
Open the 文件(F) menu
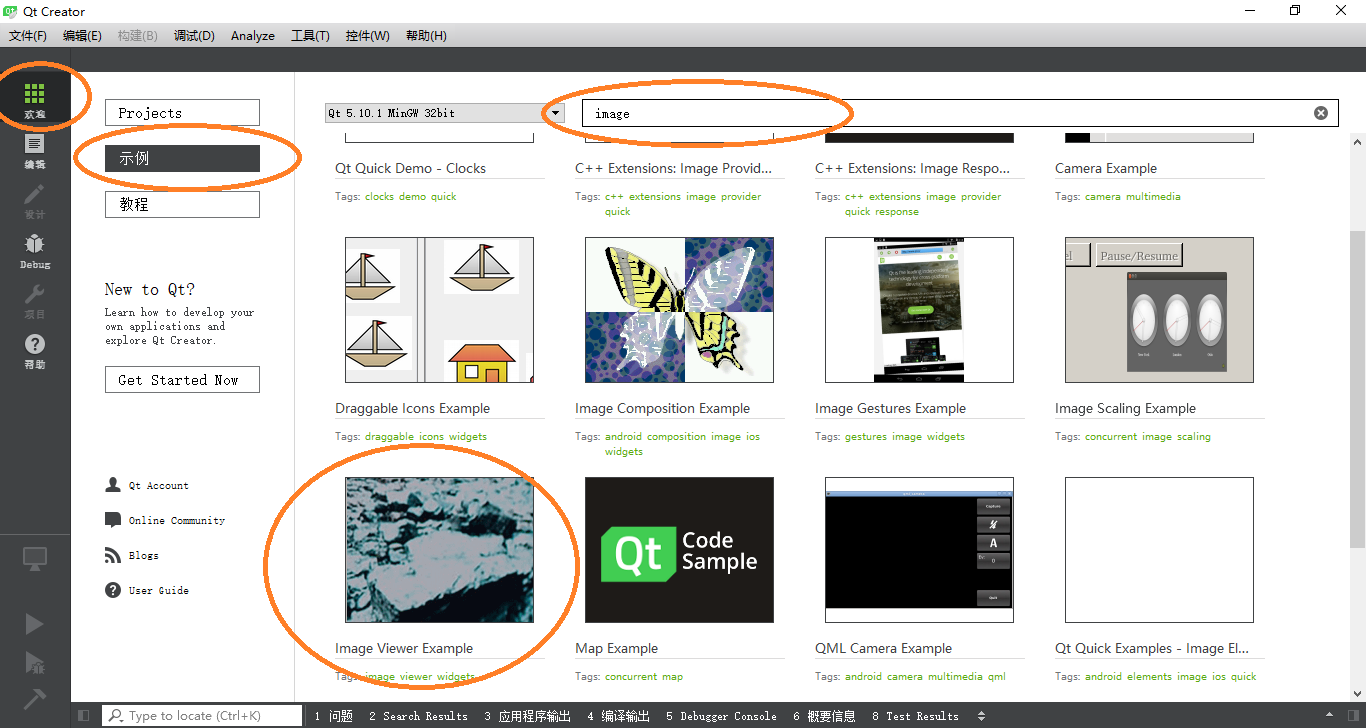click(28, 35)
